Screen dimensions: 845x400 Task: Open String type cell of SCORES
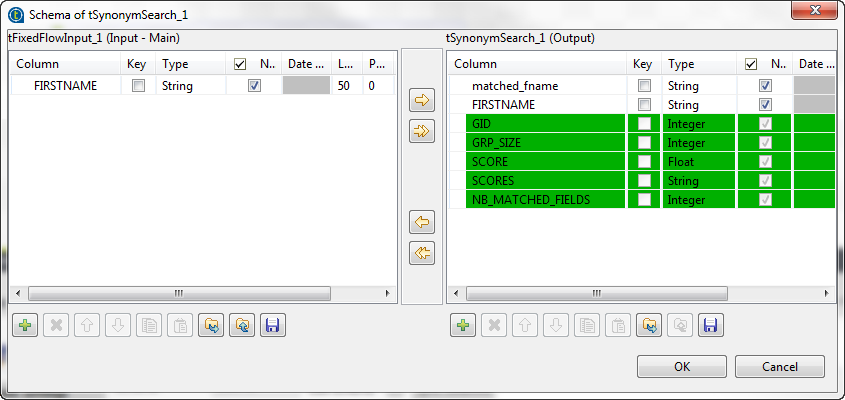699,181
